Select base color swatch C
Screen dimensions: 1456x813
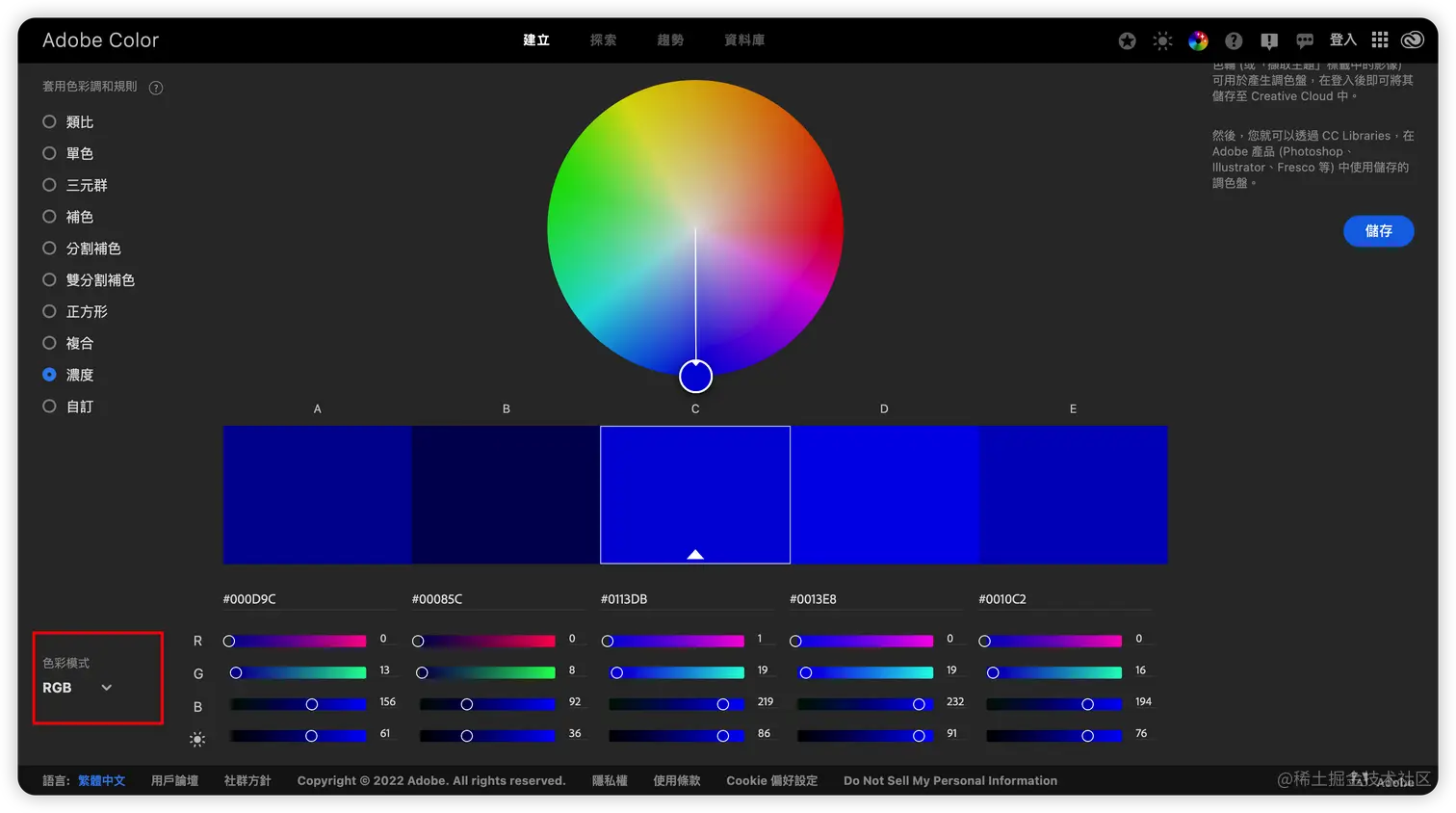click(x=695, y=495)
